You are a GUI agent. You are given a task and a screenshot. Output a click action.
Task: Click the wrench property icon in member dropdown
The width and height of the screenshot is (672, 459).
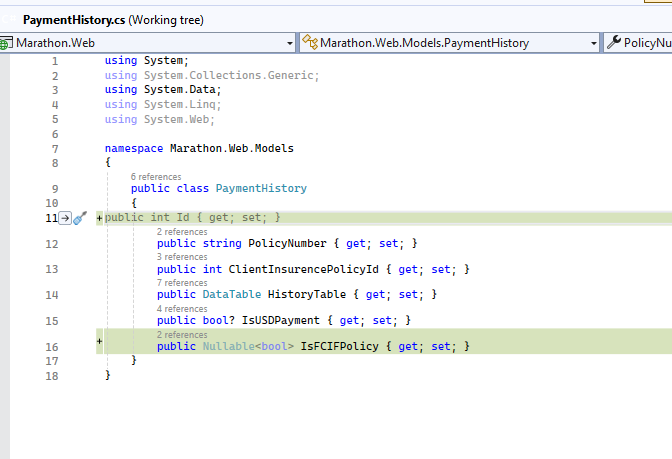click(613, 43)
